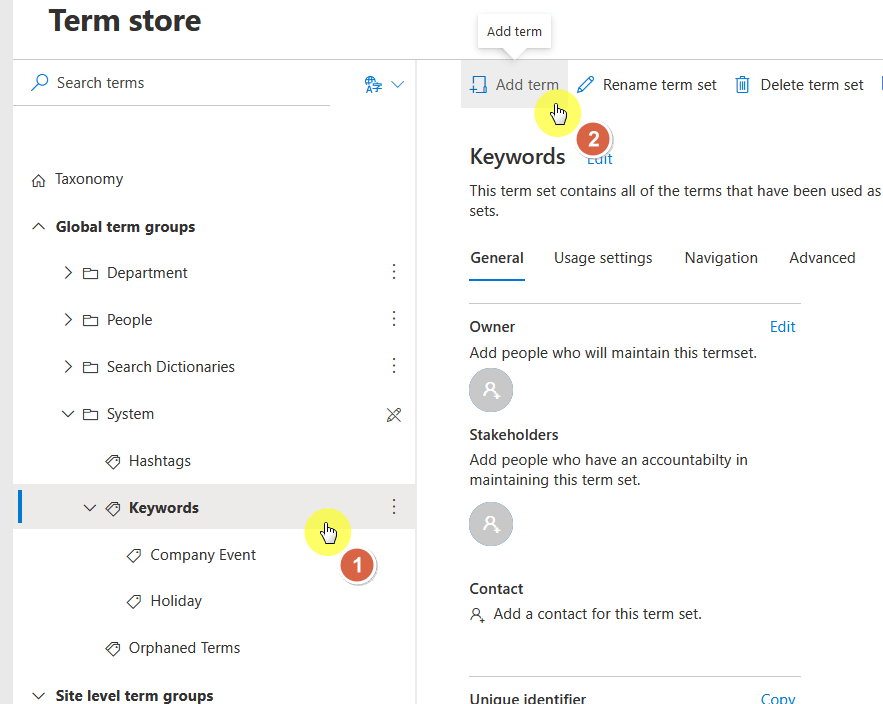
Task: Select the Hashtags term set
Action: click(x=160, y=461)
